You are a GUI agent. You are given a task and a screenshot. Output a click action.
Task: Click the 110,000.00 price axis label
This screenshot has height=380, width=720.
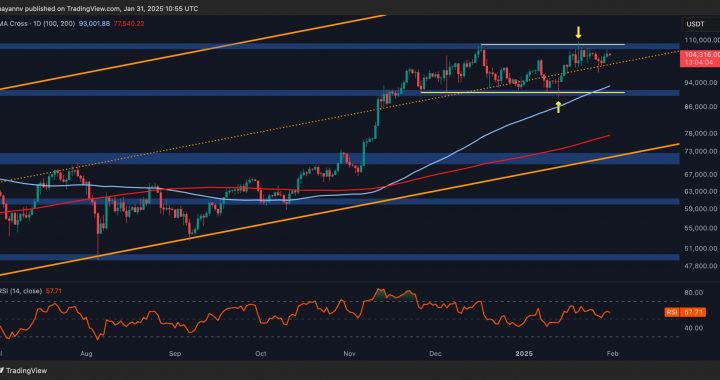click(x=701, y=40)
